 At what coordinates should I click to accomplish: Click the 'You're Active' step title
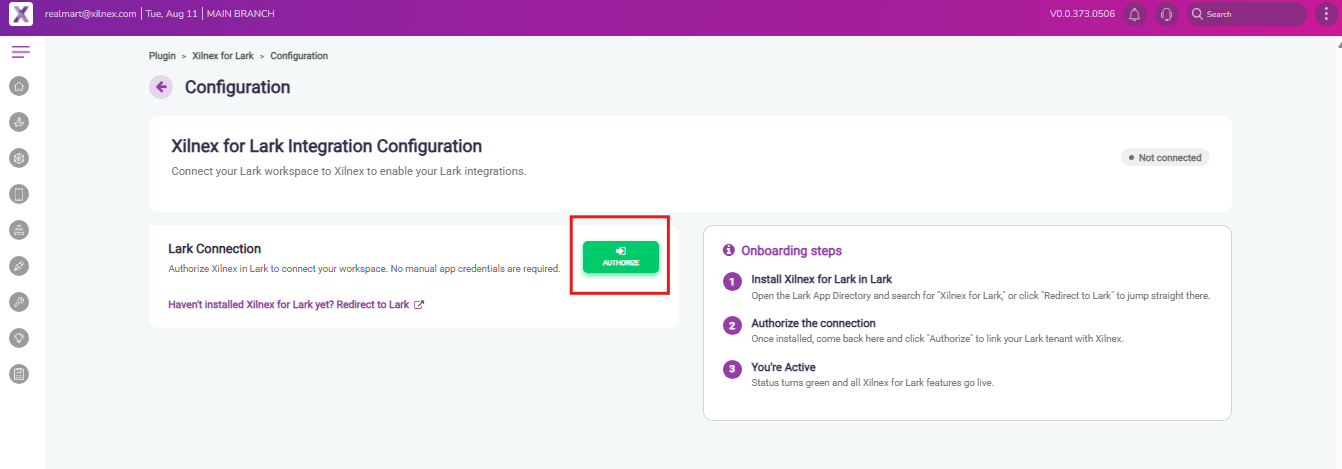coord(783,367)
